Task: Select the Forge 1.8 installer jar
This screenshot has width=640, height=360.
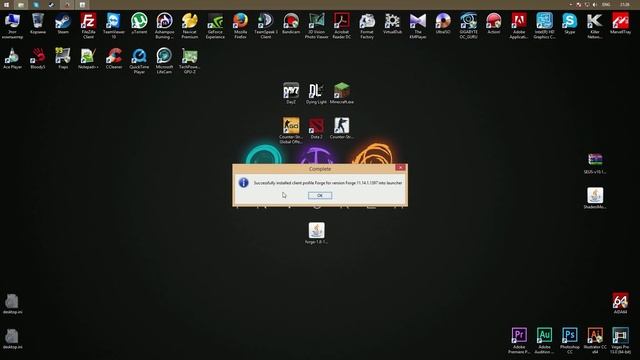Action: (316, 233)
